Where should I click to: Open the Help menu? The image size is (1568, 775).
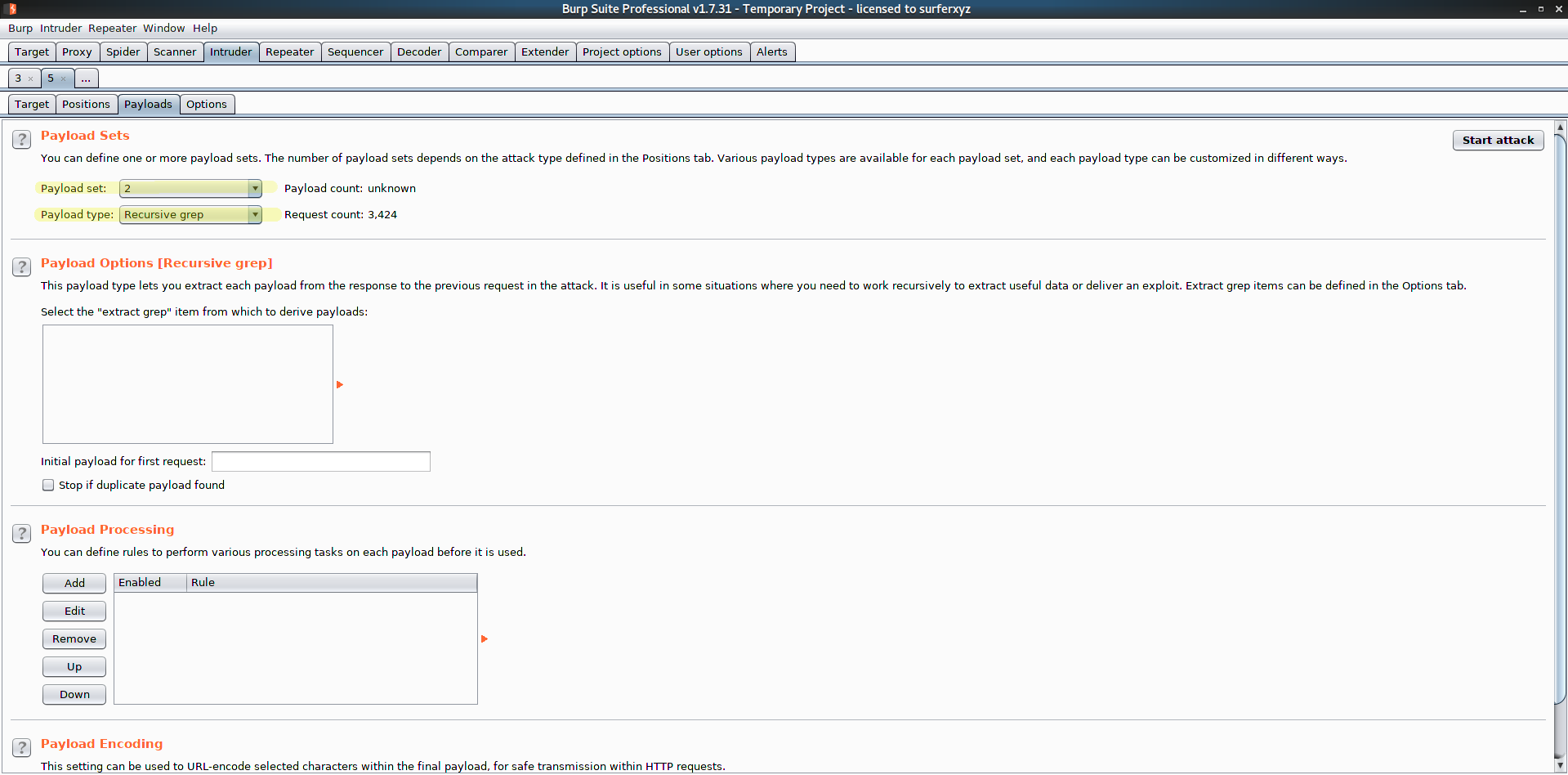point(205,28)
